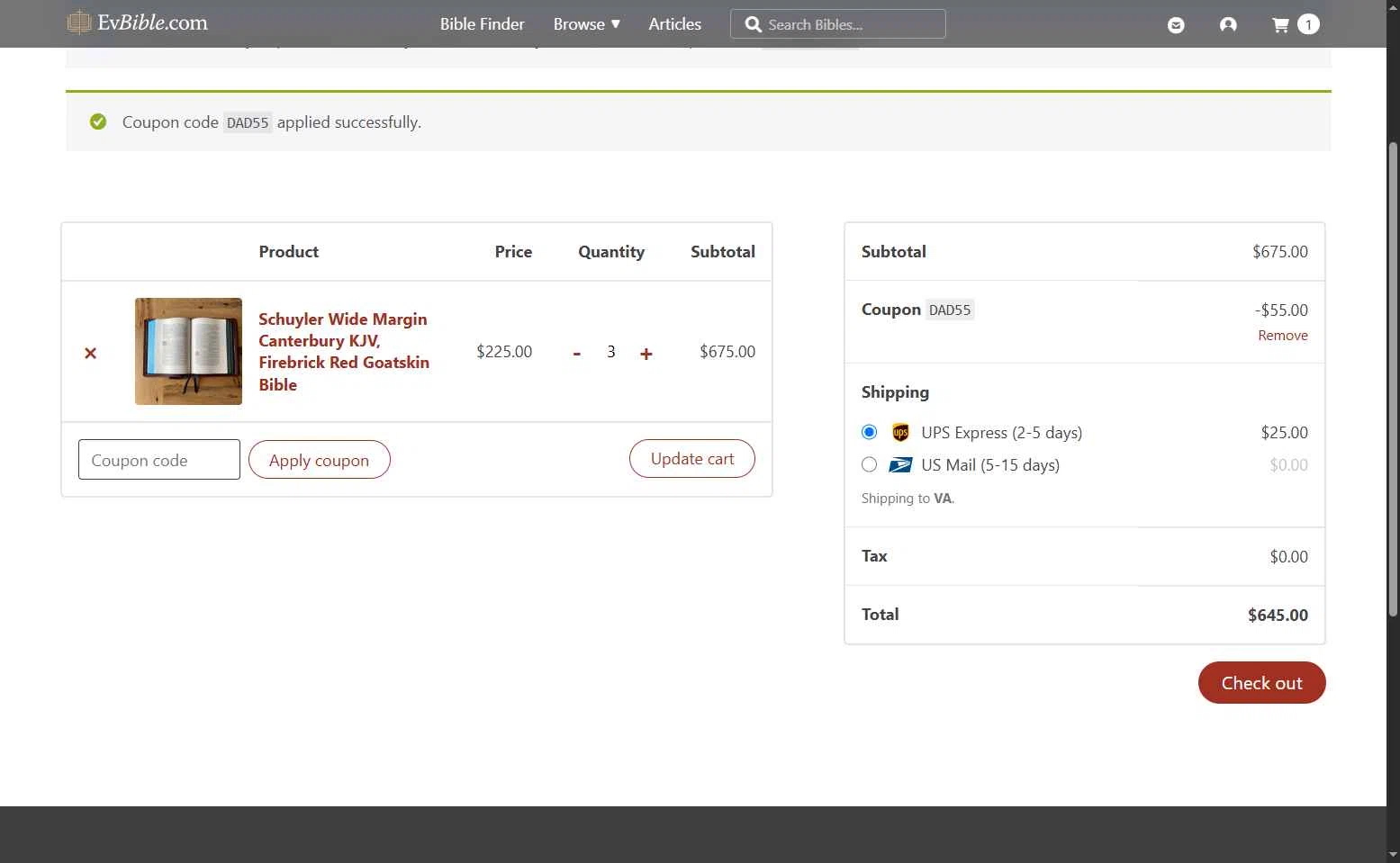Open the user account icon

coord(1228,25)
